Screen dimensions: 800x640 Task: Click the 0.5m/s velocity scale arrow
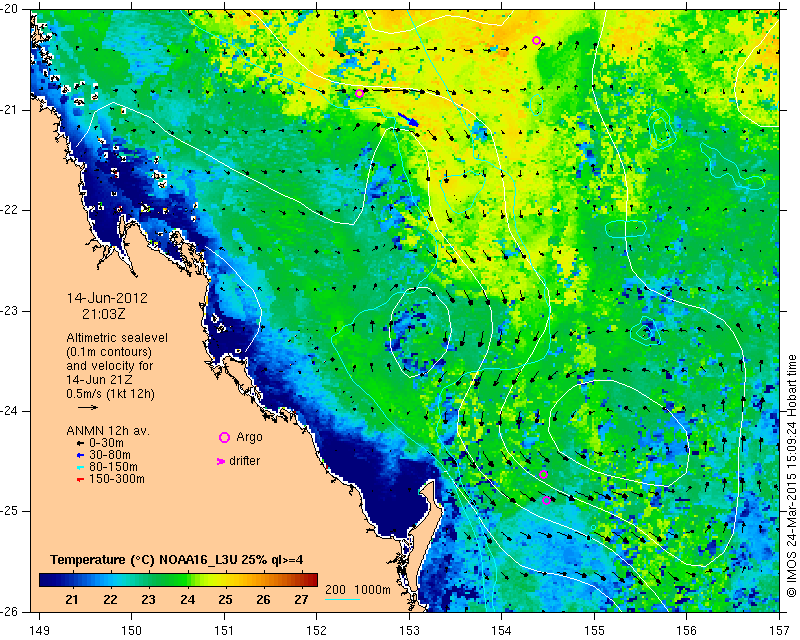88,407
